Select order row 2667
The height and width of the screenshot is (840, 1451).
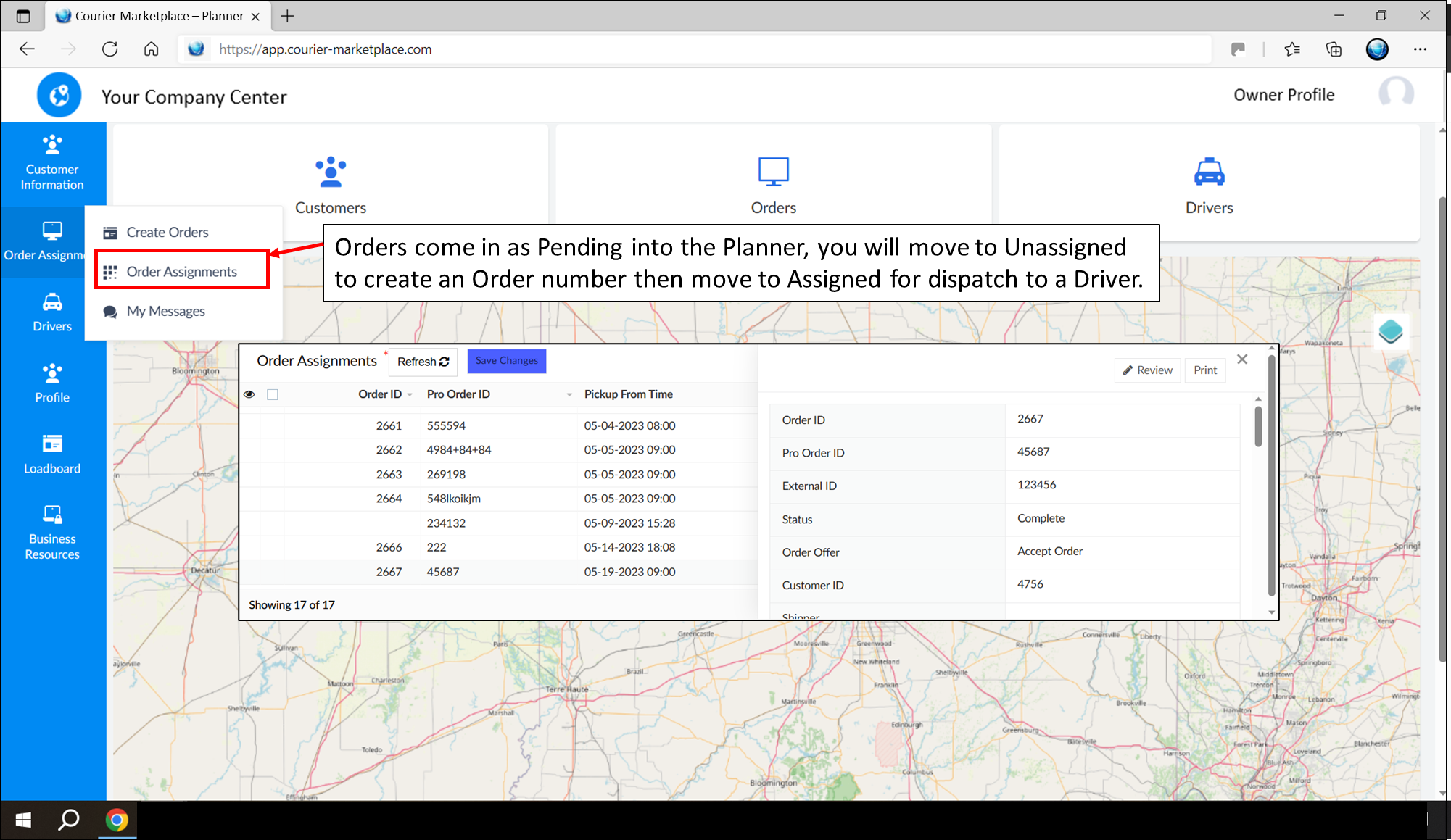pyautogui.click(x=499, y=572)
